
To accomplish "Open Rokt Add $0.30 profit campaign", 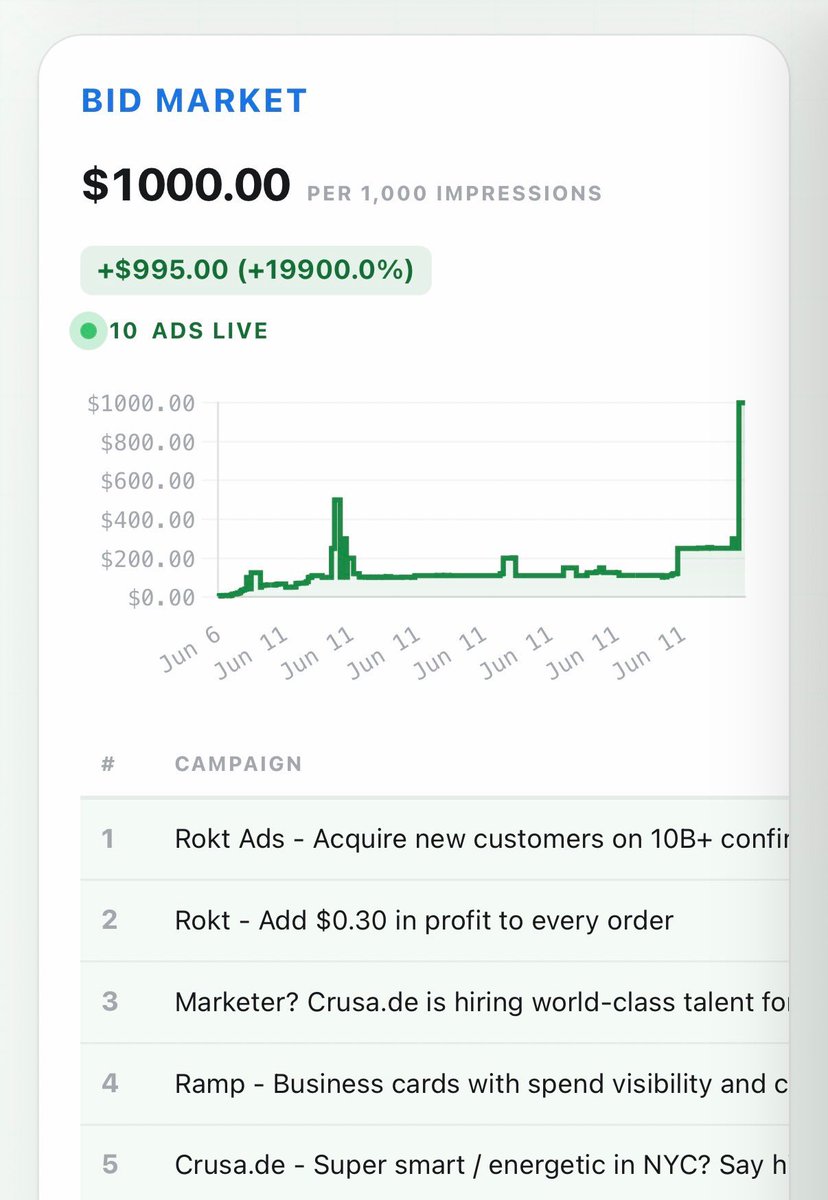I will (x=435, y=921).
